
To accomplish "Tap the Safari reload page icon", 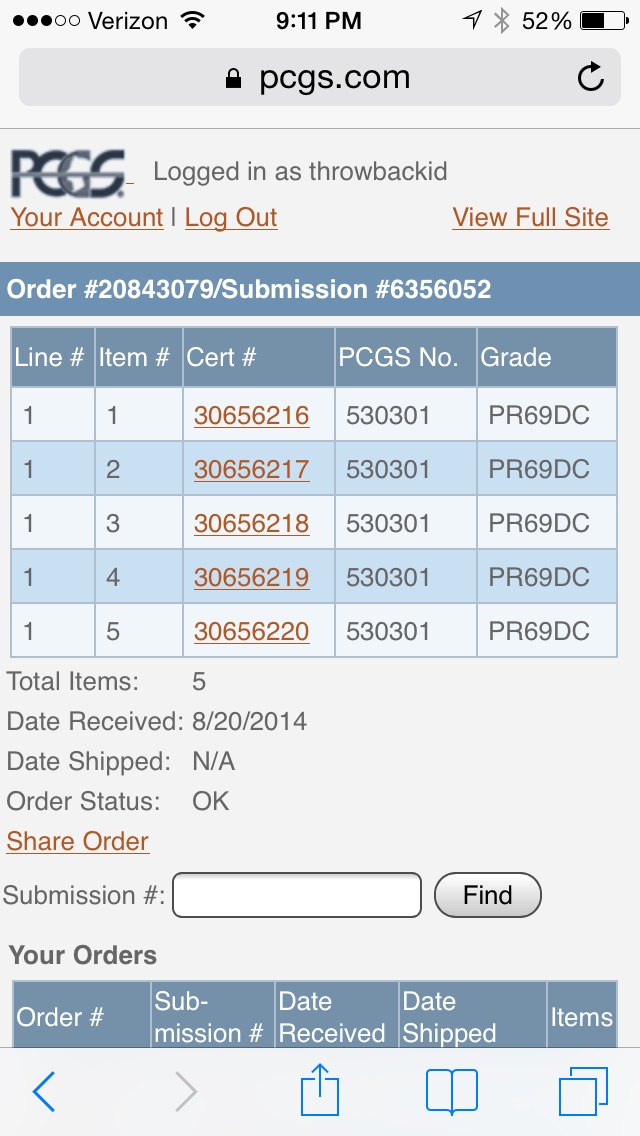I will point(591,77).
